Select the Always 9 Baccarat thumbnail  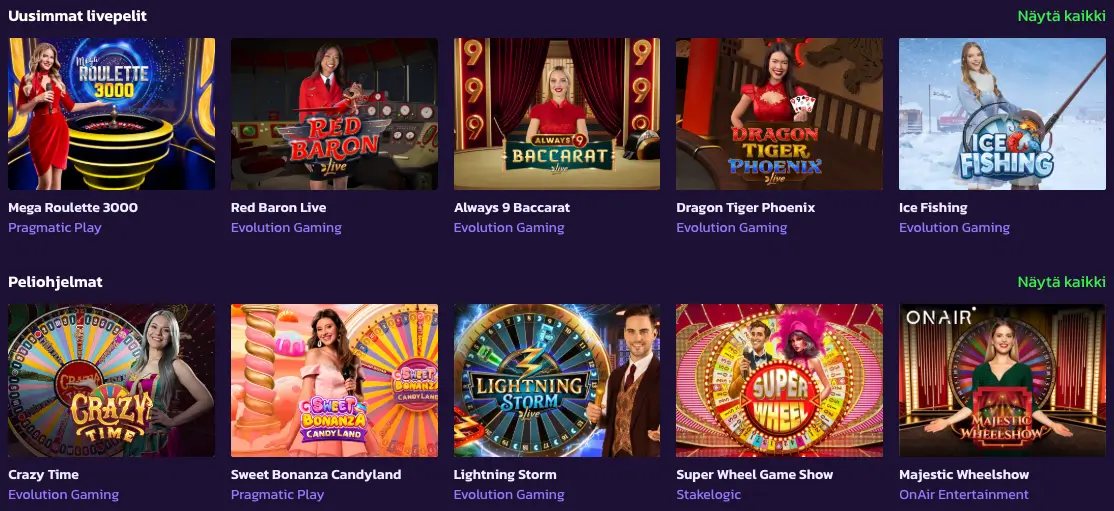557,114
